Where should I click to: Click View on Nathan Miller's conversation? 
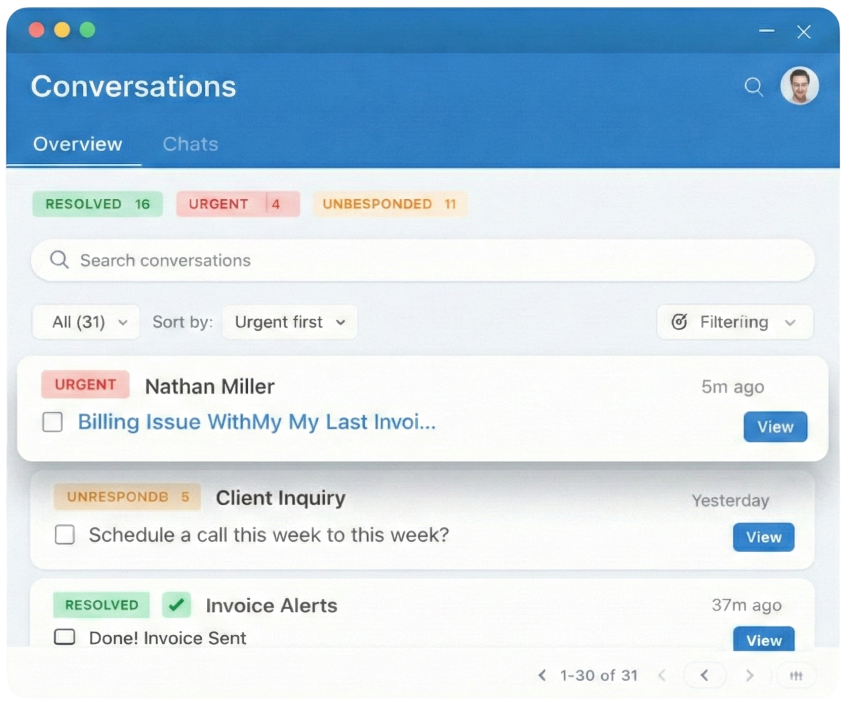point(775,427)
